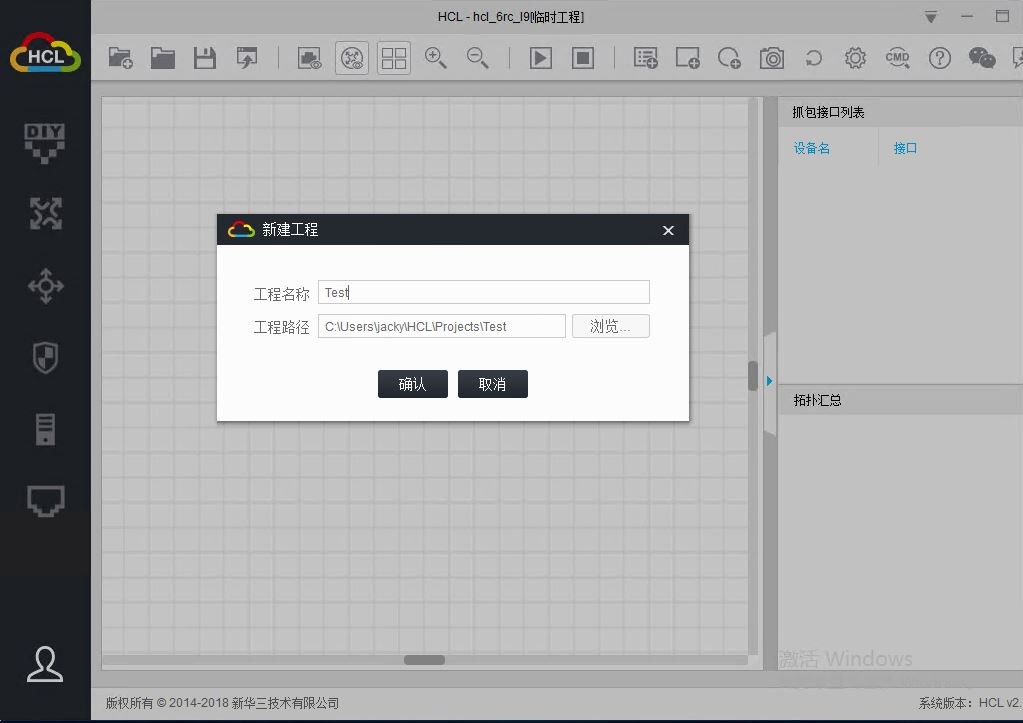
Task: Click the add text note toolbar icon
Action: pos(646,58)
